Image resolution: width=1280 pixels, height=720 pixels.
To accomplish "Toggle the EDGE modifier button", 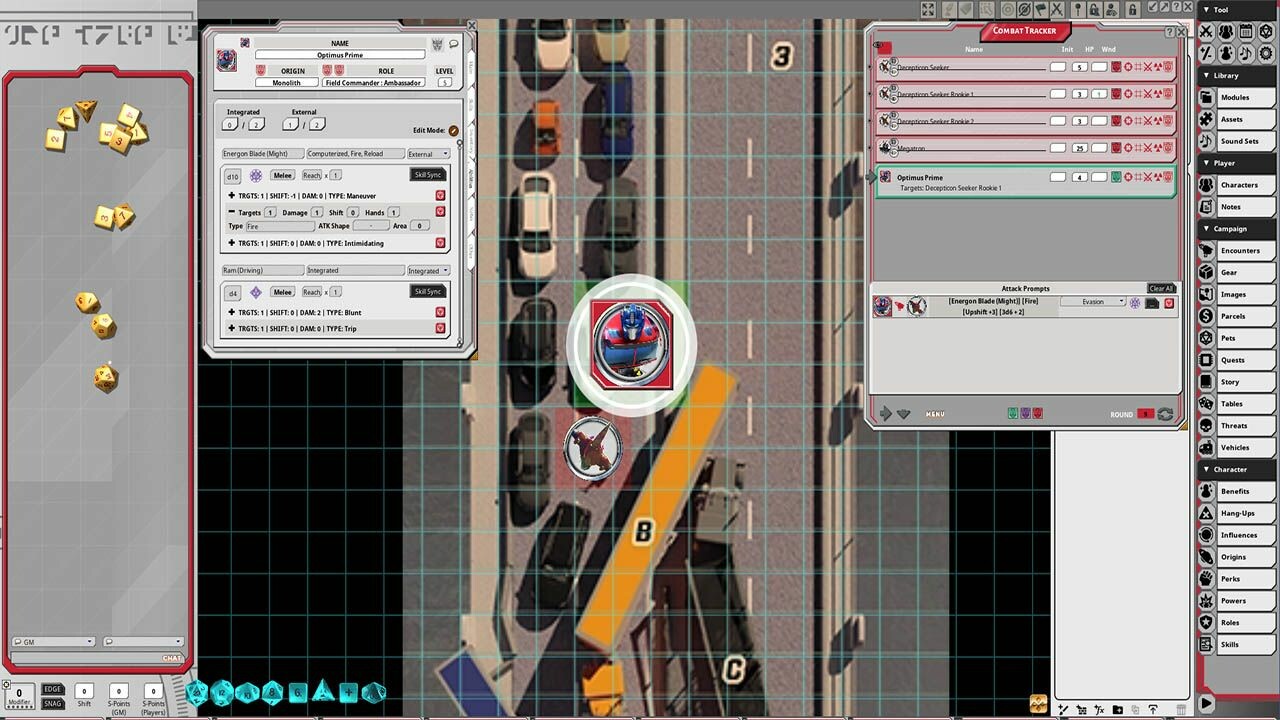I will pyautogui.click(x=53, y=689).
